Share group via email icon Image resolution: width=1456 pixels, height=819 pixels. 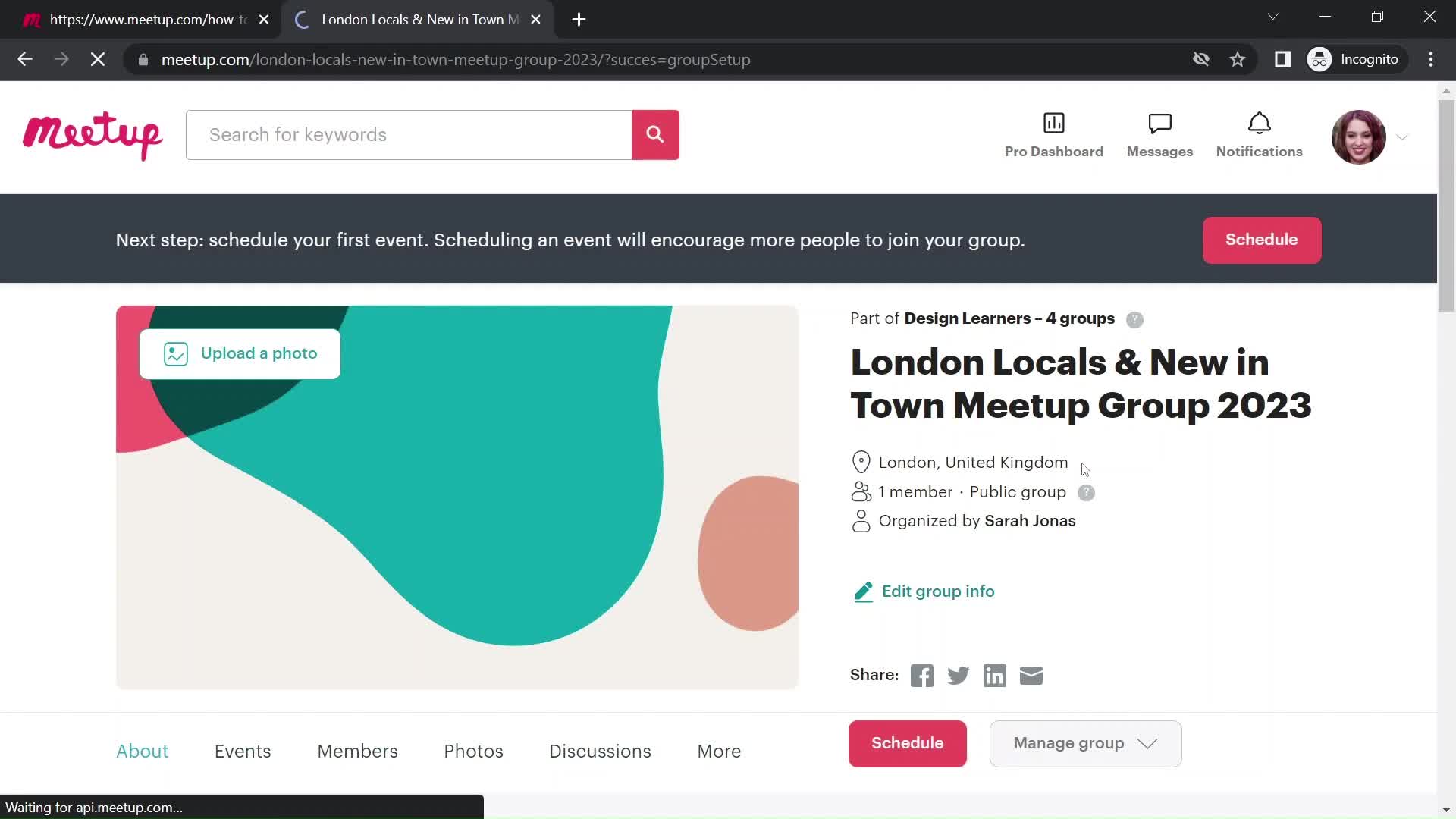[x=1031, y=675]
